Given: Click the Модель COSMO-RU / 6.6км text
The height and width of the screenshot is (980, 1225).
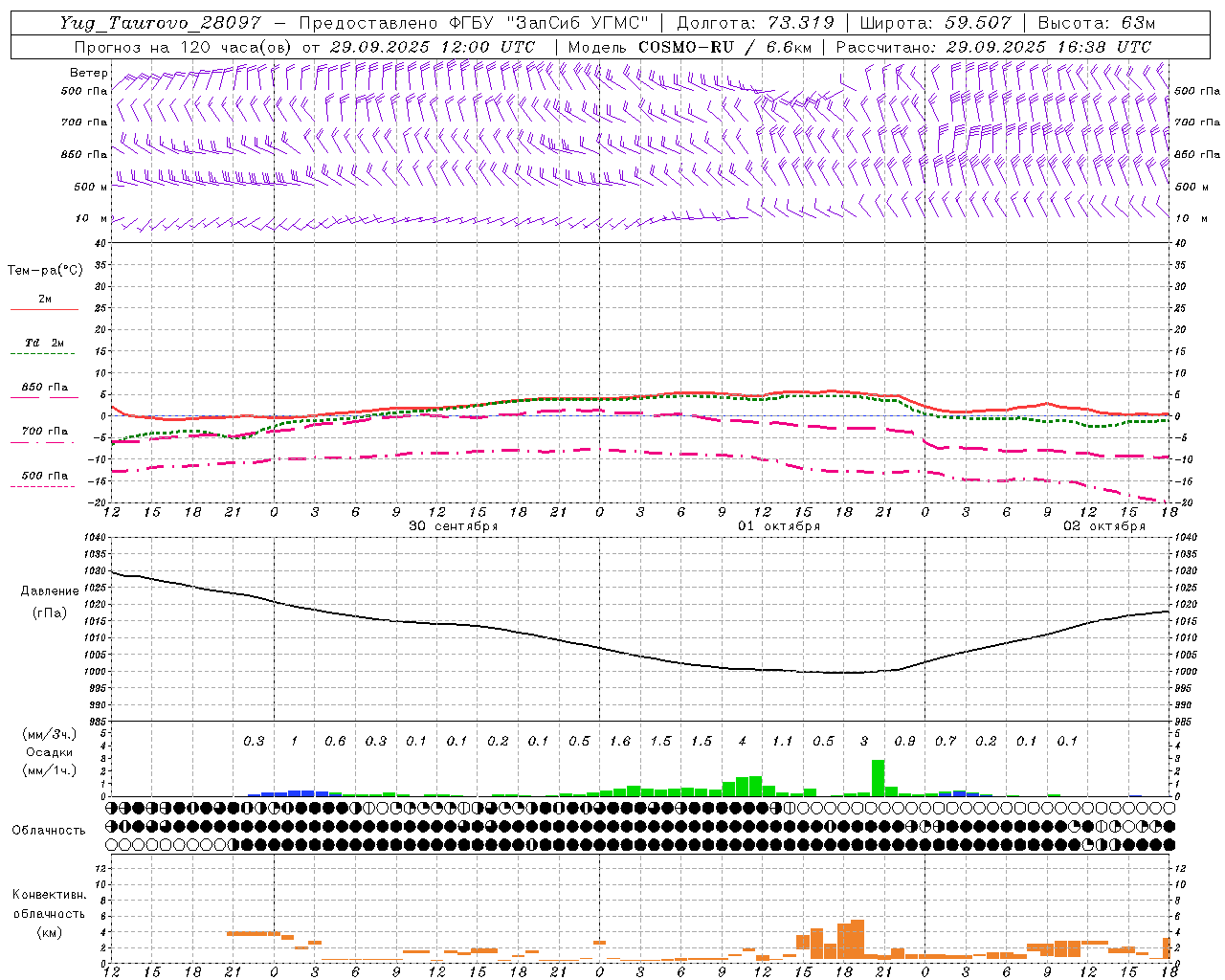Looking at the screenshot, I should coord(690,47).
